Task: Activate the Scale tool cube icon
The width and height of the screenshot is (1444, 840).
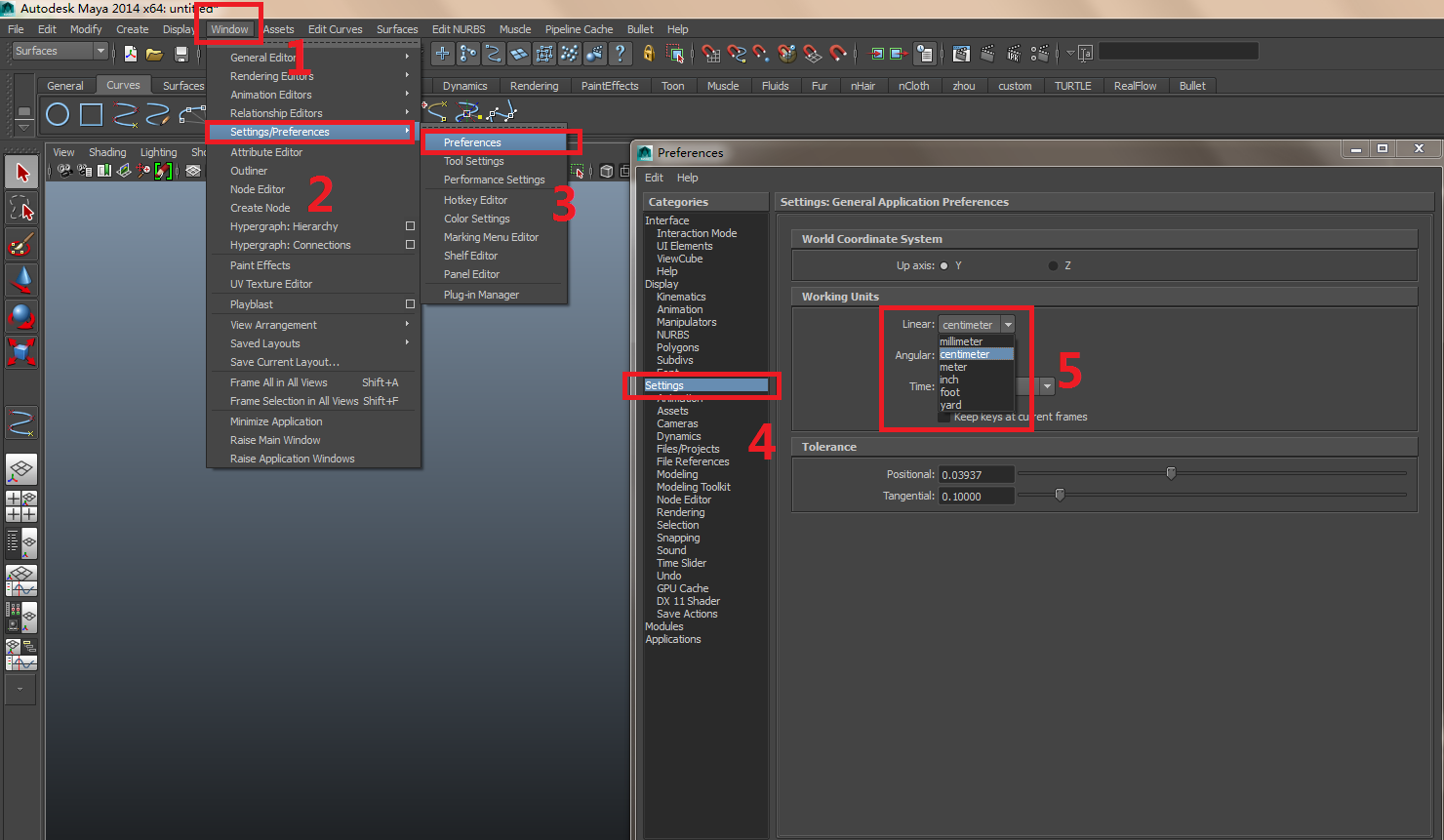Action: tap(21, 351)
